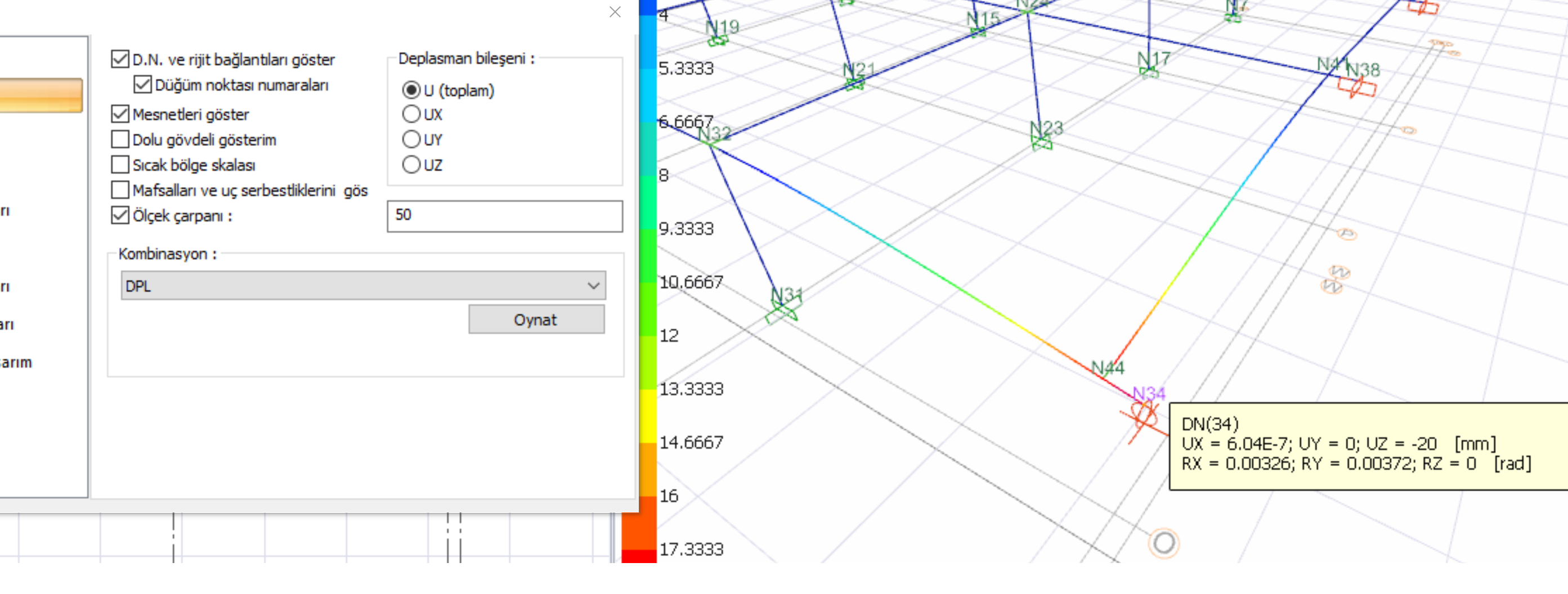Select UY displacement component
This screenshot has width=1568, height=594.
click(x=411, y=139)
